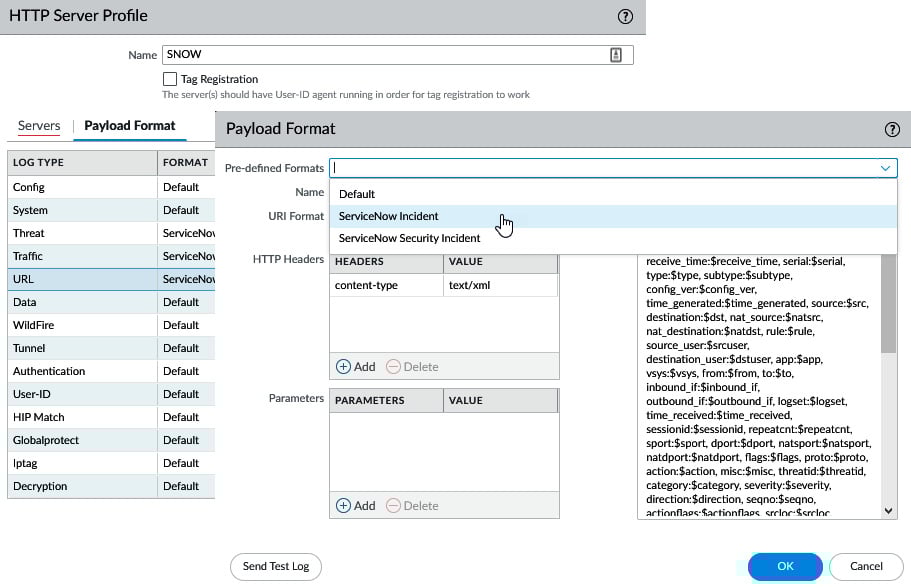The image size is (911, 587).
Task: Enable the Tag Registration checkbox
Action: (170, 79)
